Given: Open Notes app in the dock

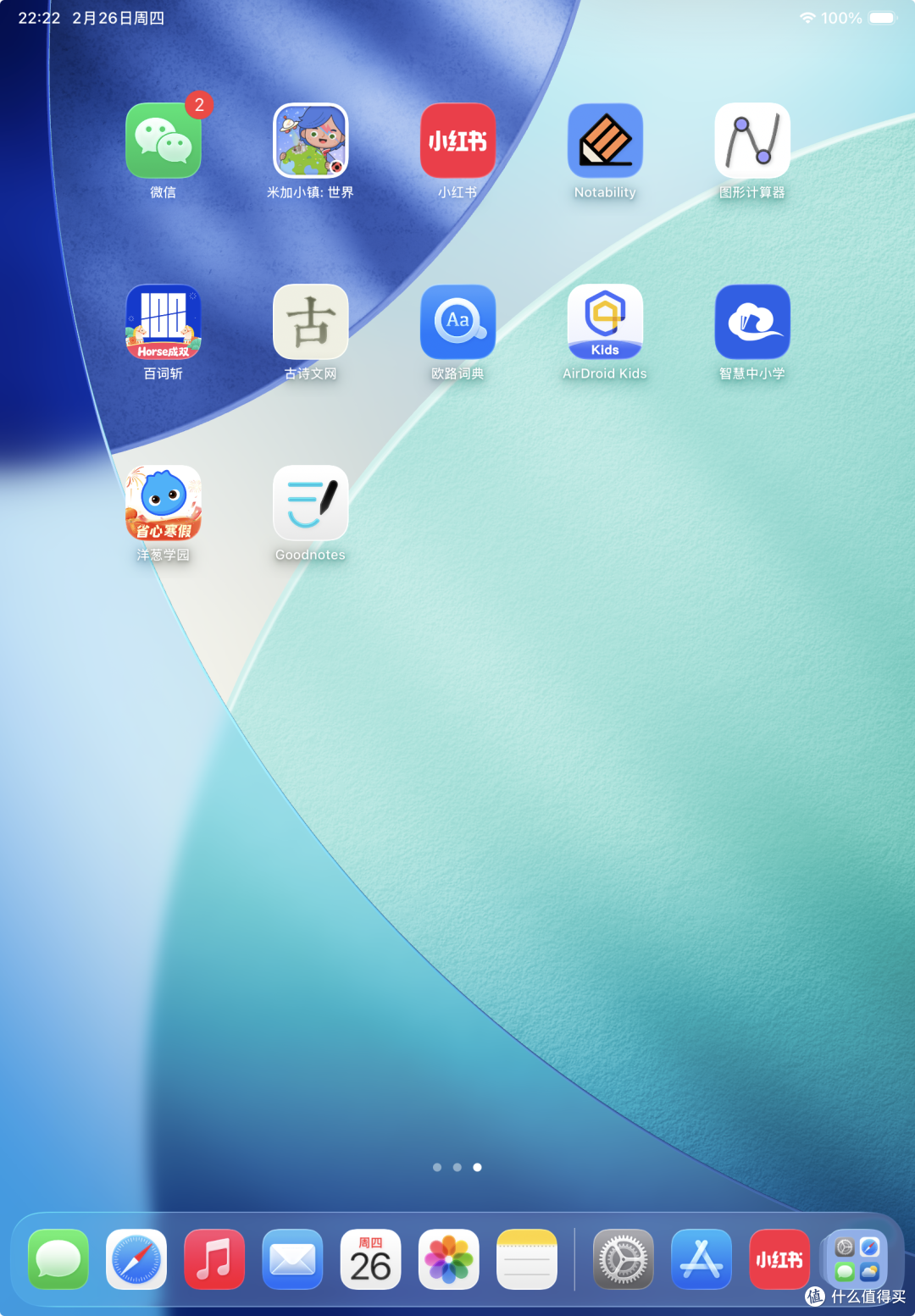Looking at the screenshot, I should 527,1259.
